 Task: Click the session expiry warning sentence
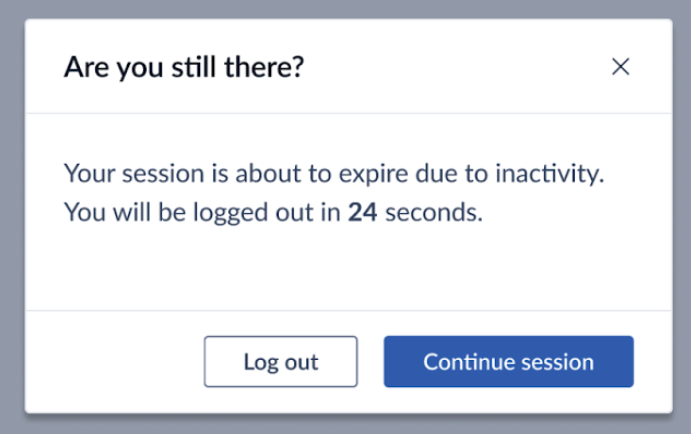pyautogui.click(x=334, y=174)
